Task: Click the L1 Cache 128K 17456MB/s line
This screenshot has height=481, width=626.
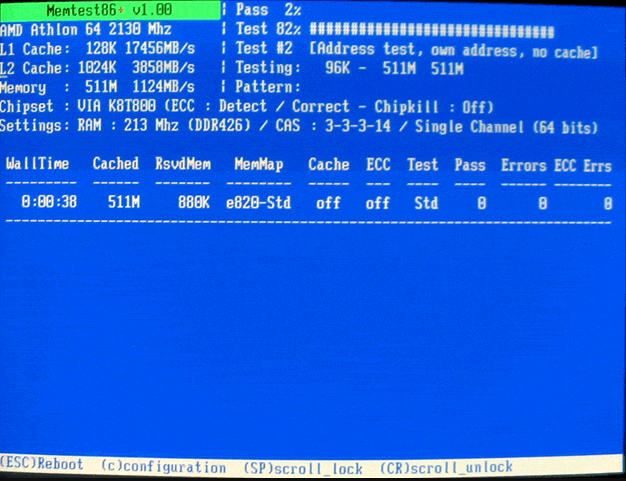Action: pyautogui.click(x=97, y=49)
